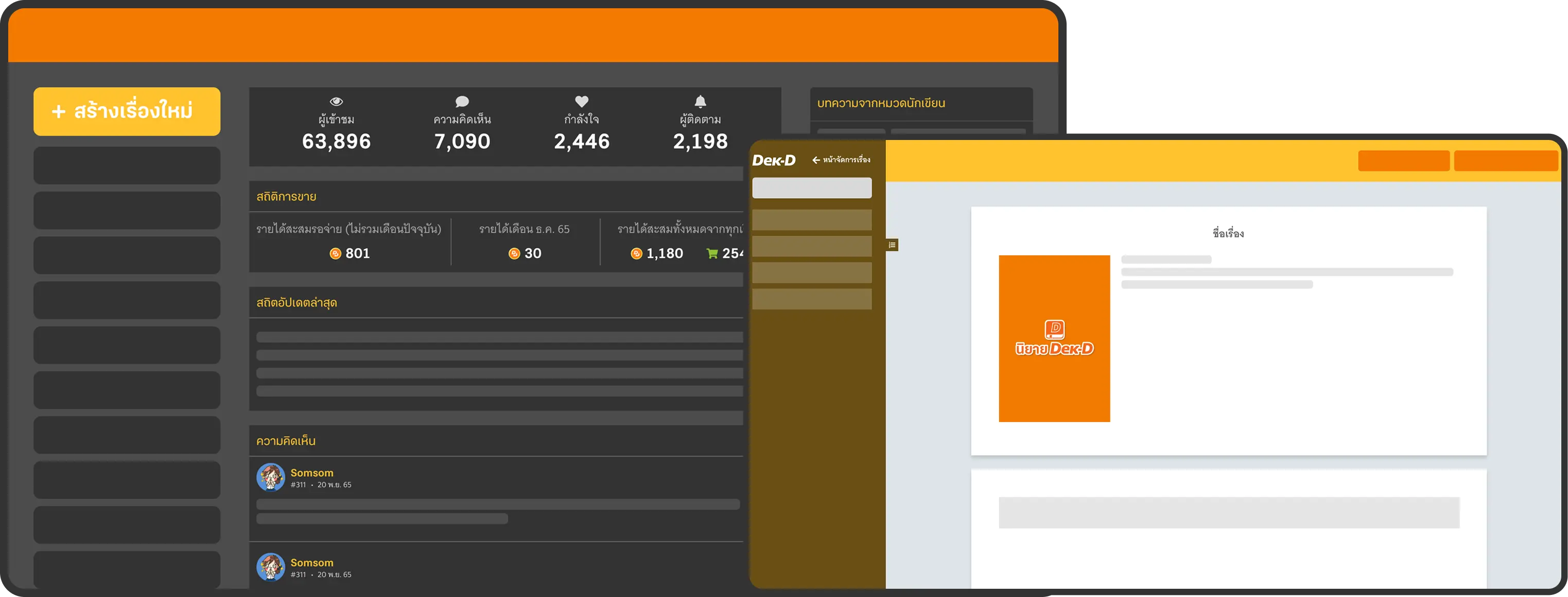The height and width of the screenshot is (597, 1568).
Task: Open the second Somsom username link
Action: [311, 563]
